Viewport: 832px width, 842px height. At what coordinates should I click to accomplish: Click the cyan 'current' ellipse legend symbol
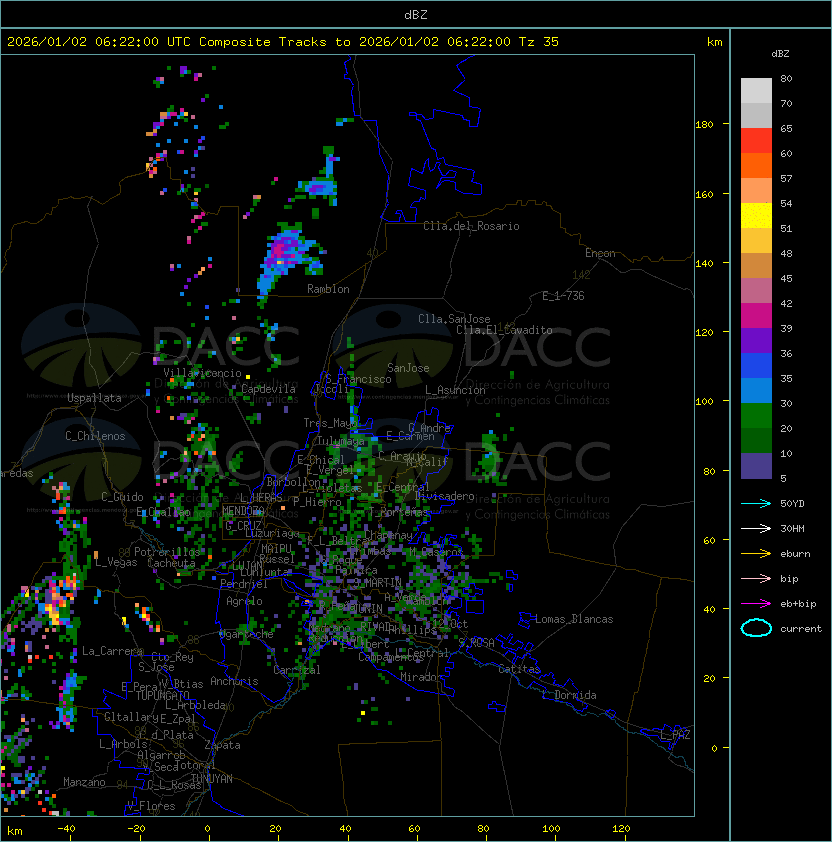pos(756,628)
